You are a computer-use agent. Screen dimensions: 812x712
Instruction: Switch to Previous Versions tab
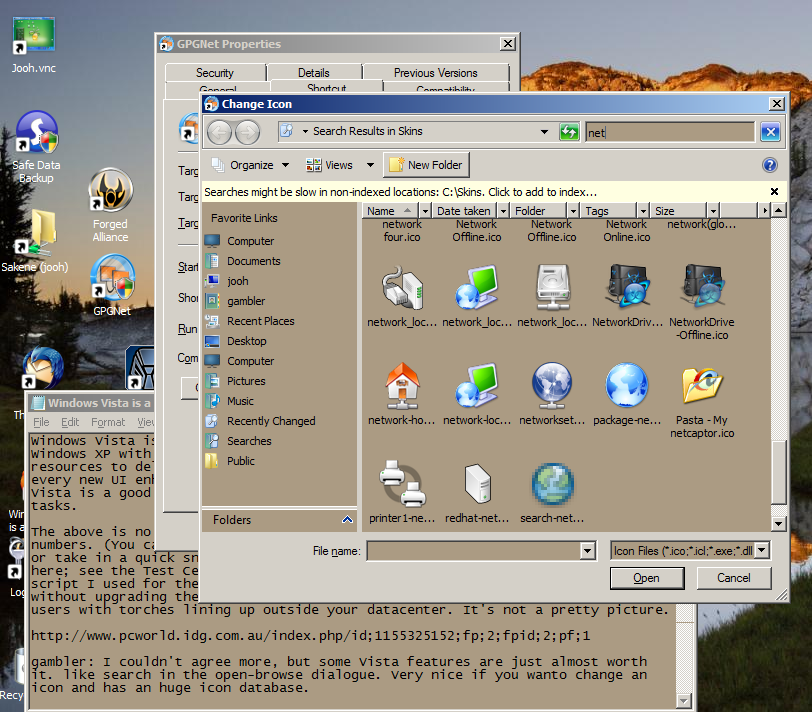[x=436, y=72]
